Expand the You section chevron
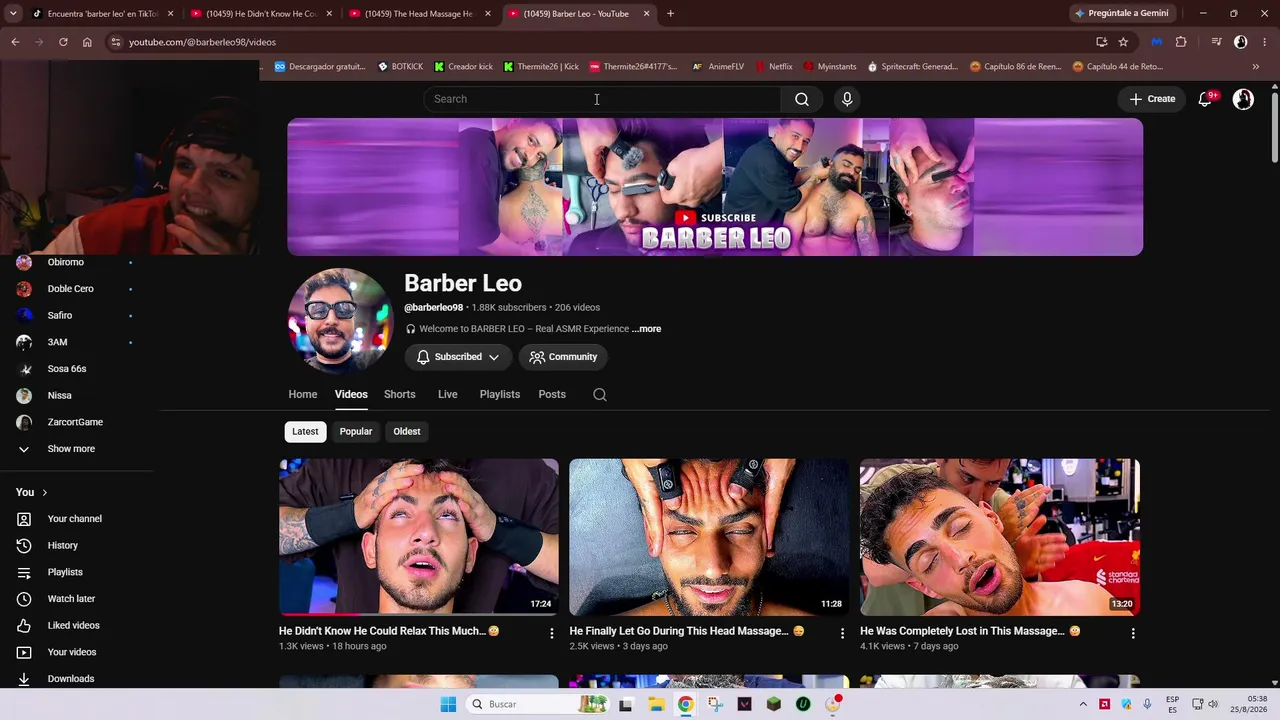The image size is (1280, 720). point(44,492)
